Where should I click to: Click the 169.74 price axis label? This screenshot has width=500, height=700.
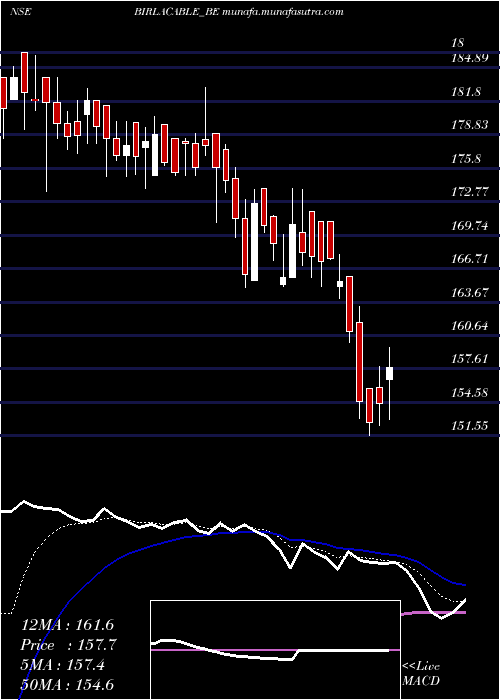(469, 226)
